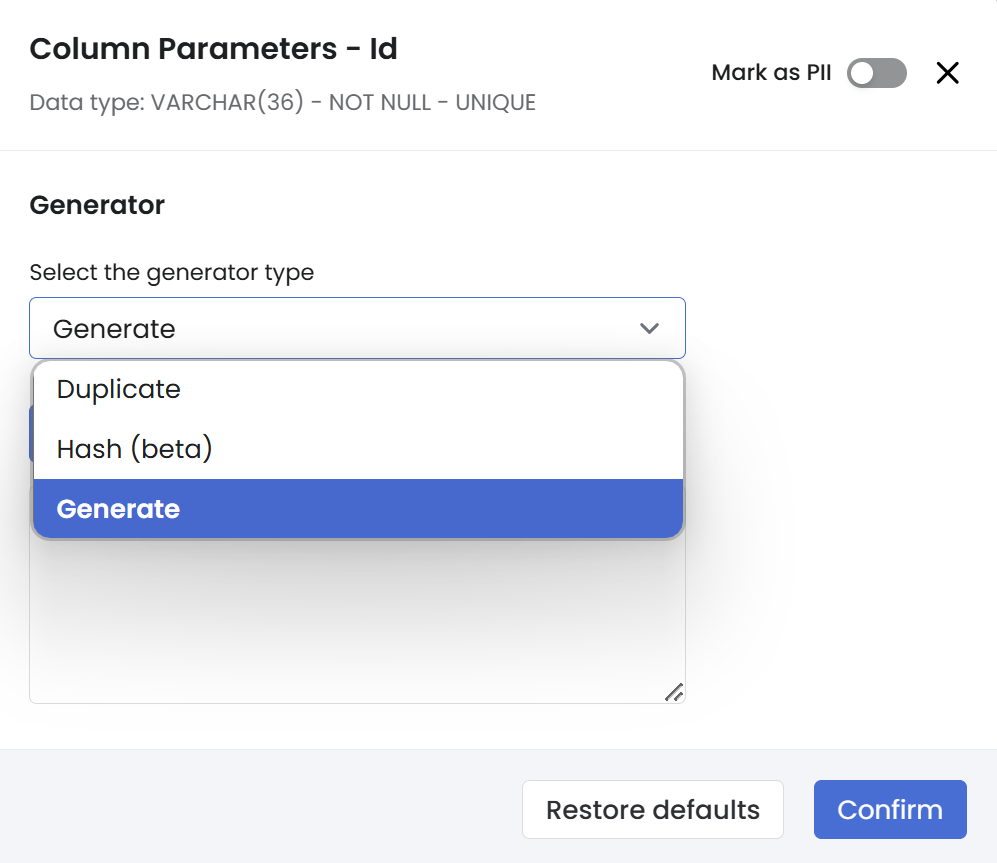Click the Mark as PII label
Screen dimensions: 997x863
click(771, 73)
